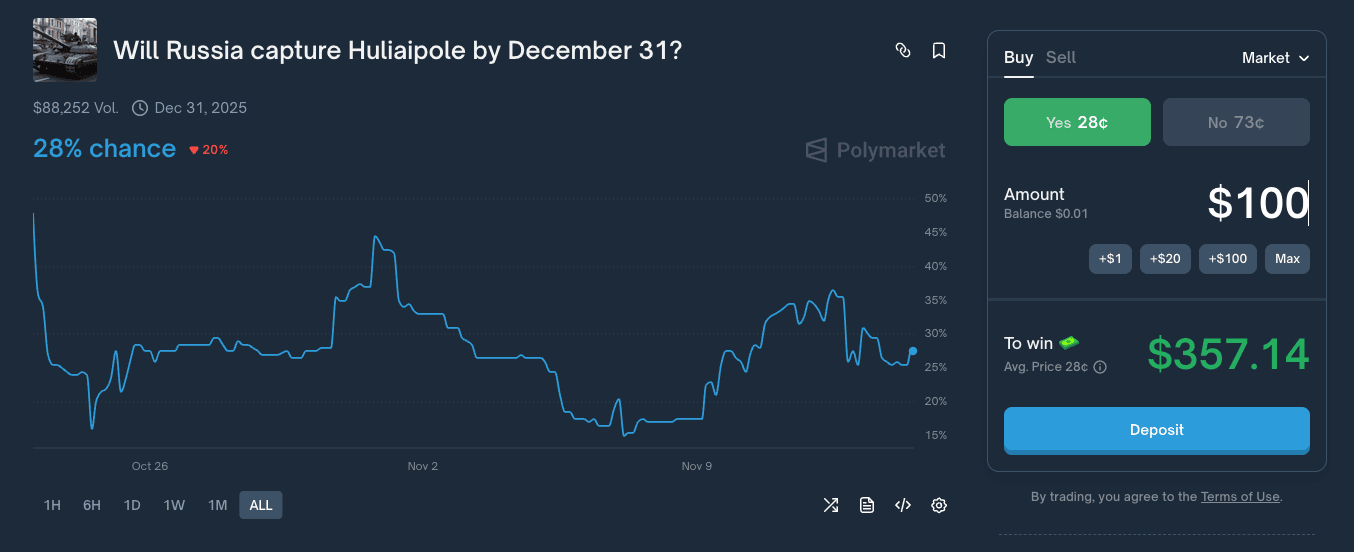Bookmark this Huliaipole market
The width and height of the screenshot is (1354, 552).
click(939, 50)
